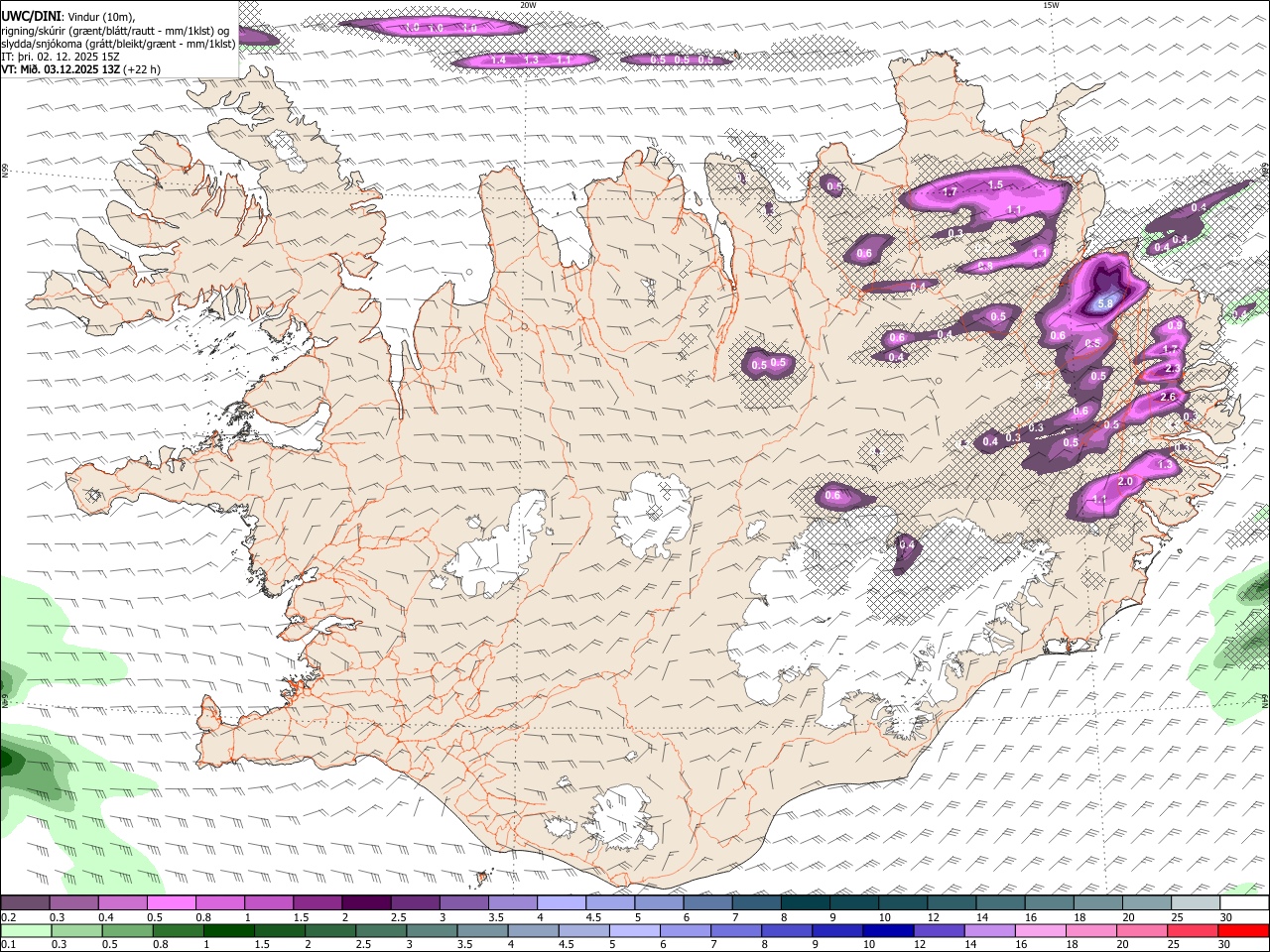The width and height of the screenshot is (1270, 952).
Task: Select the light grey swatch starting at 25 on the upper scale
Action: coord(1195,903)
